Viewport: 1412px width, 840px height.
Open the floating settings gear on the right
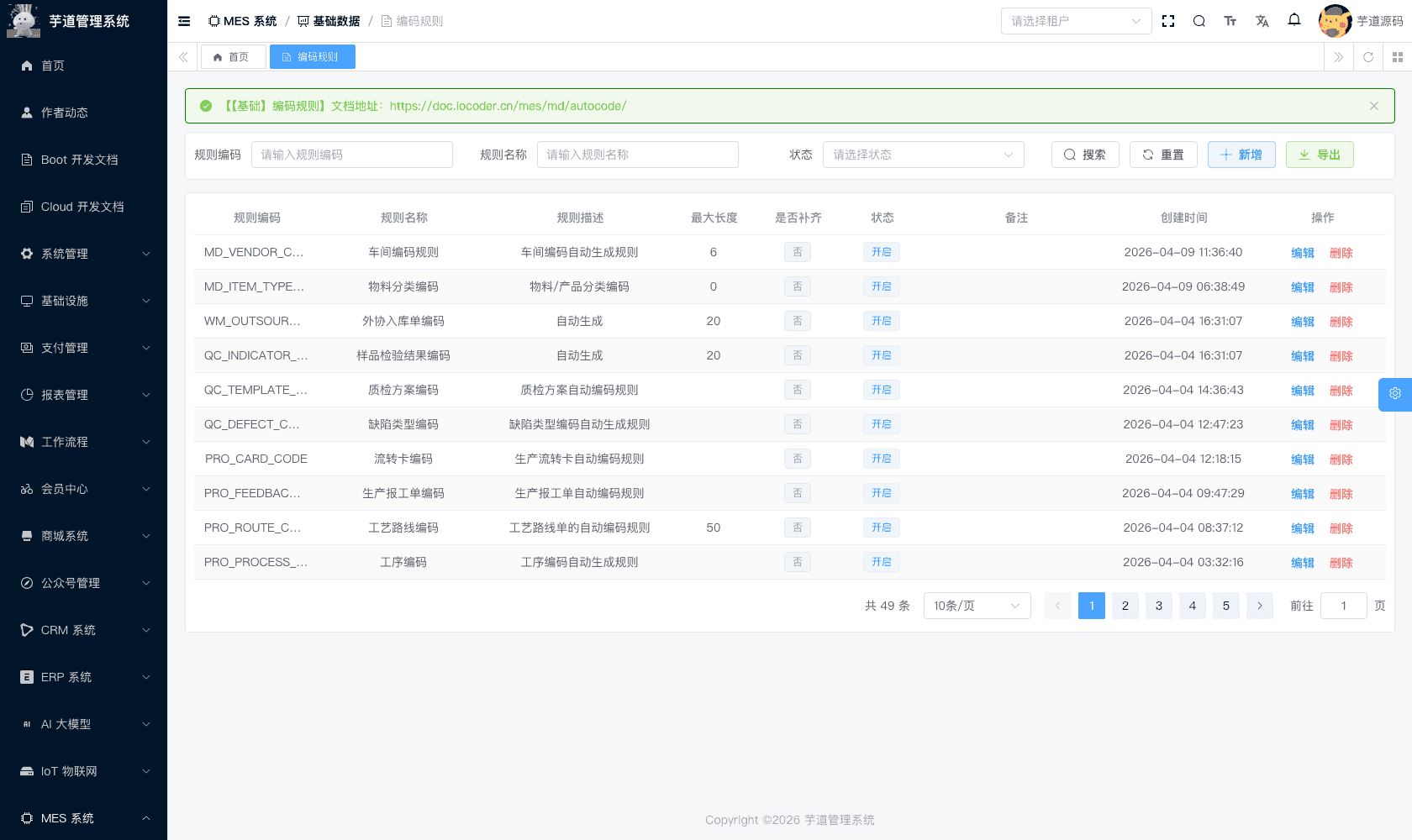click(1394, 393)
